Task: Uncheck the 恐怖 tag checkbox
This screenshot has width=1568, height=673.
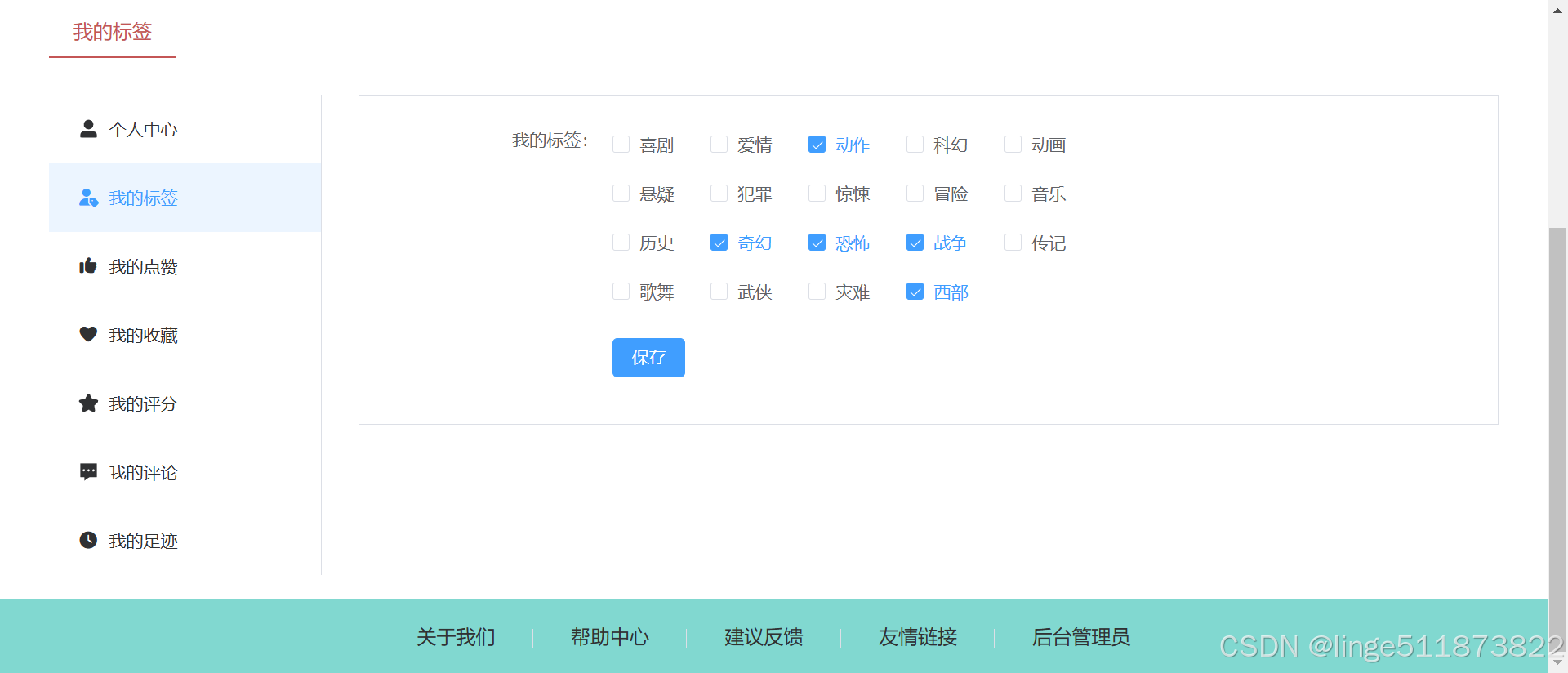Action: (x=817, y=243)
